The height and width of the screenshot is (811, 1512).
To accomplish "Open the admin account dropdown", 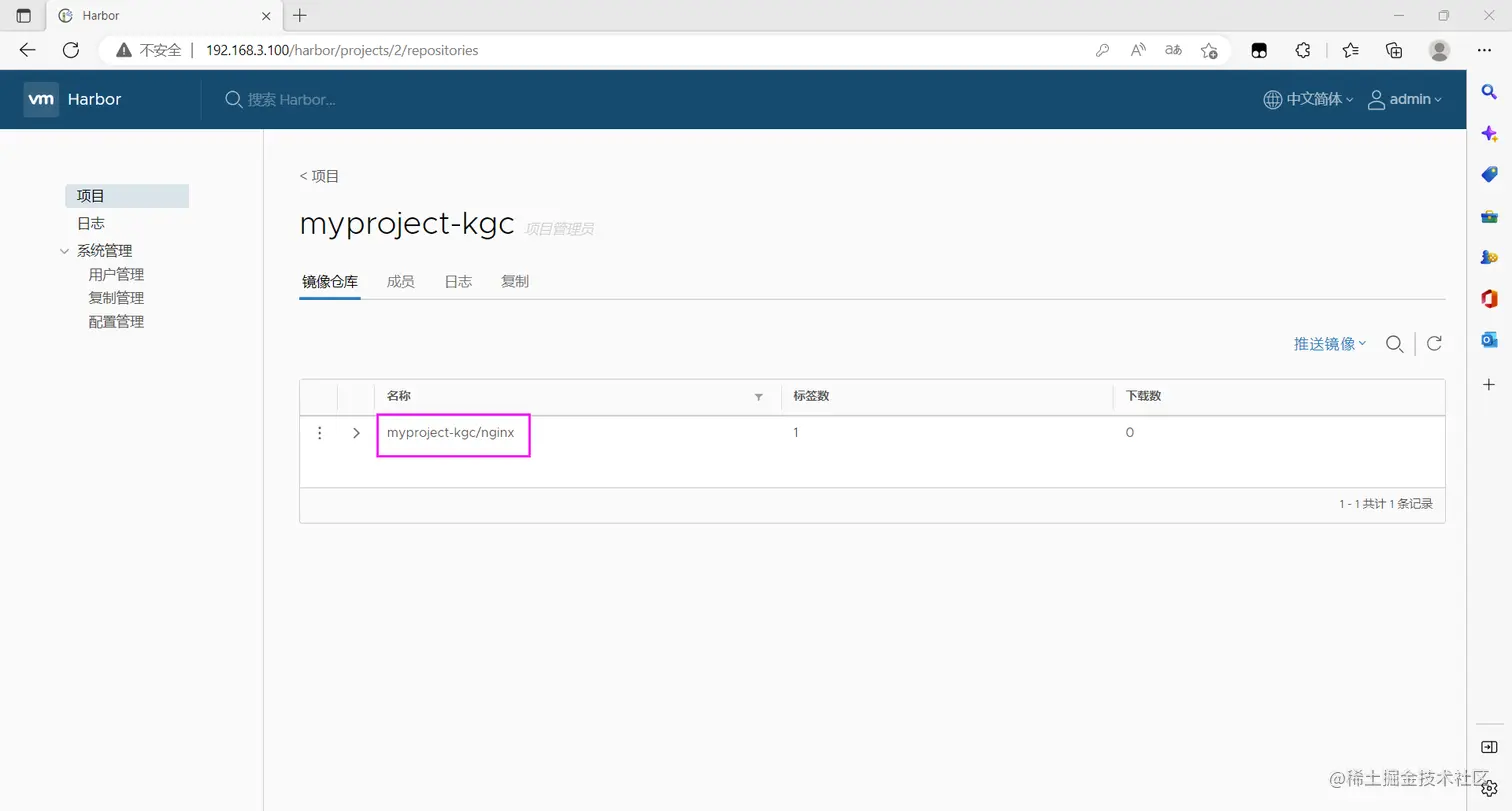I will tap(1415, 99).
